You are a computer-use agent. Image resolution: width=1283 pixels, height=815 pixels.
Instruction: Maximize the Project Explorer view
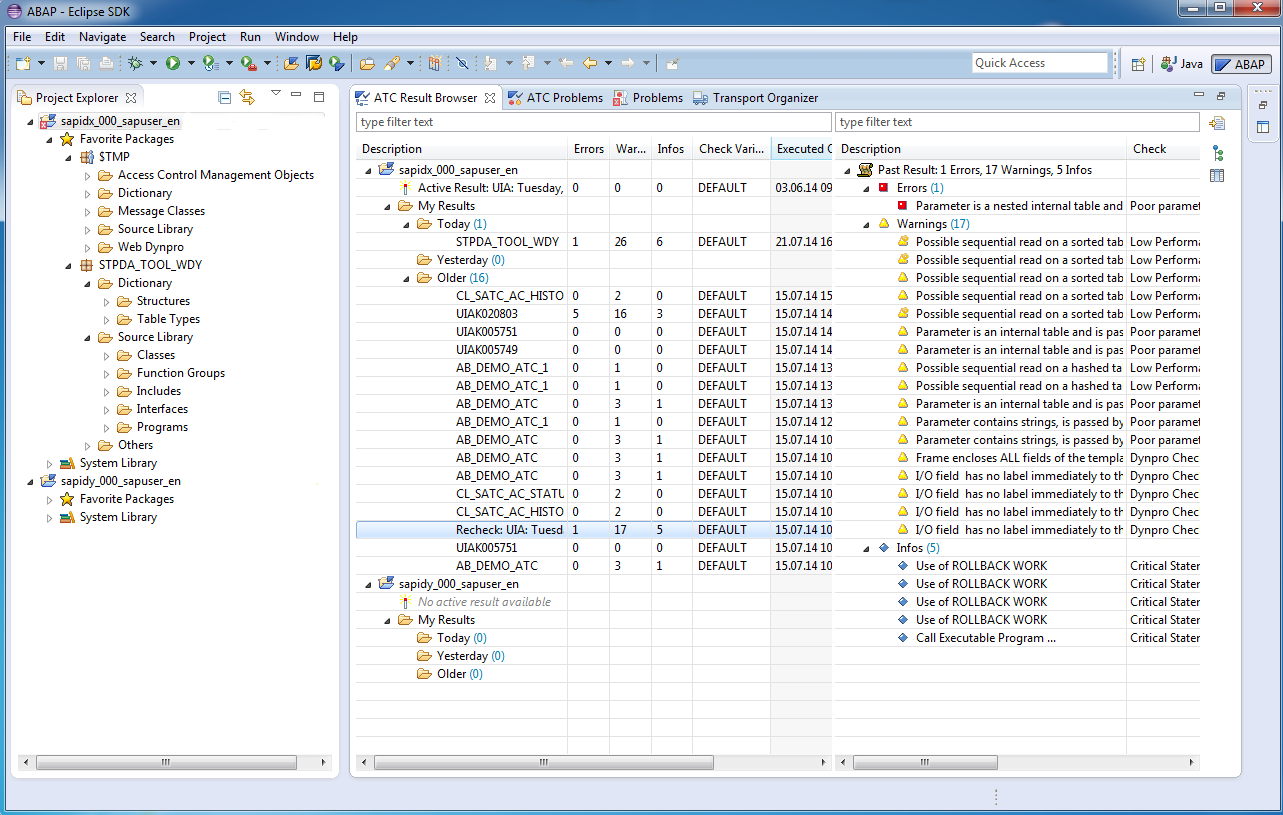(x=319, y=97)
